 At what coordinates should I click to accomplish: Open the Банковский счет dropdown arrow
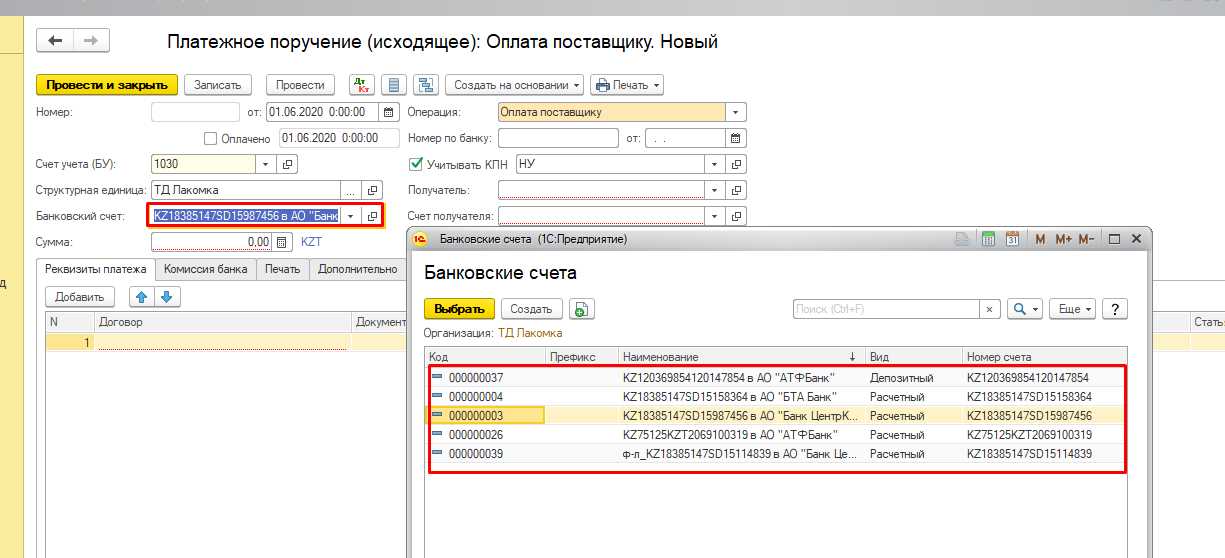click(350, 216)
